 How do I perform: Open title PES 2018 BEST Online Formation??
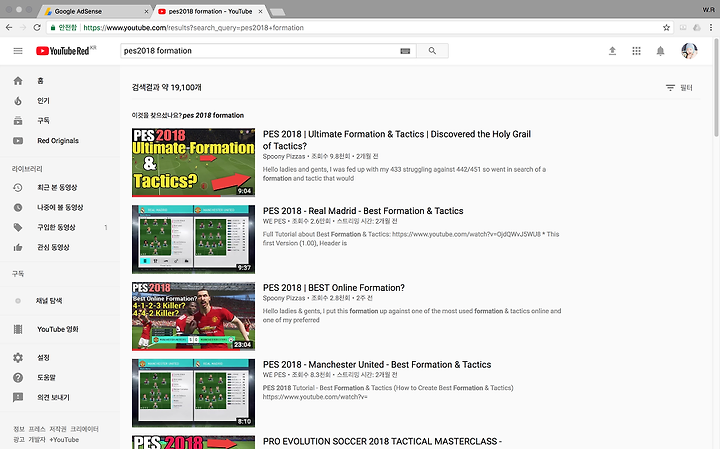coord(333,288)
